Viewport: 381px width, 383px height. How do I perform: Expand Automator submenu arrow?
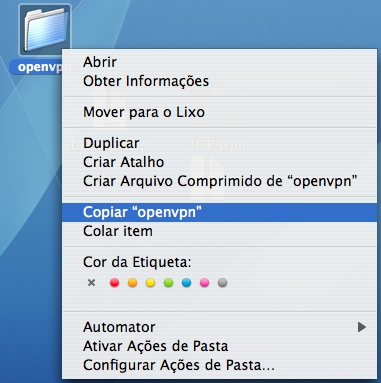[362, 327]
